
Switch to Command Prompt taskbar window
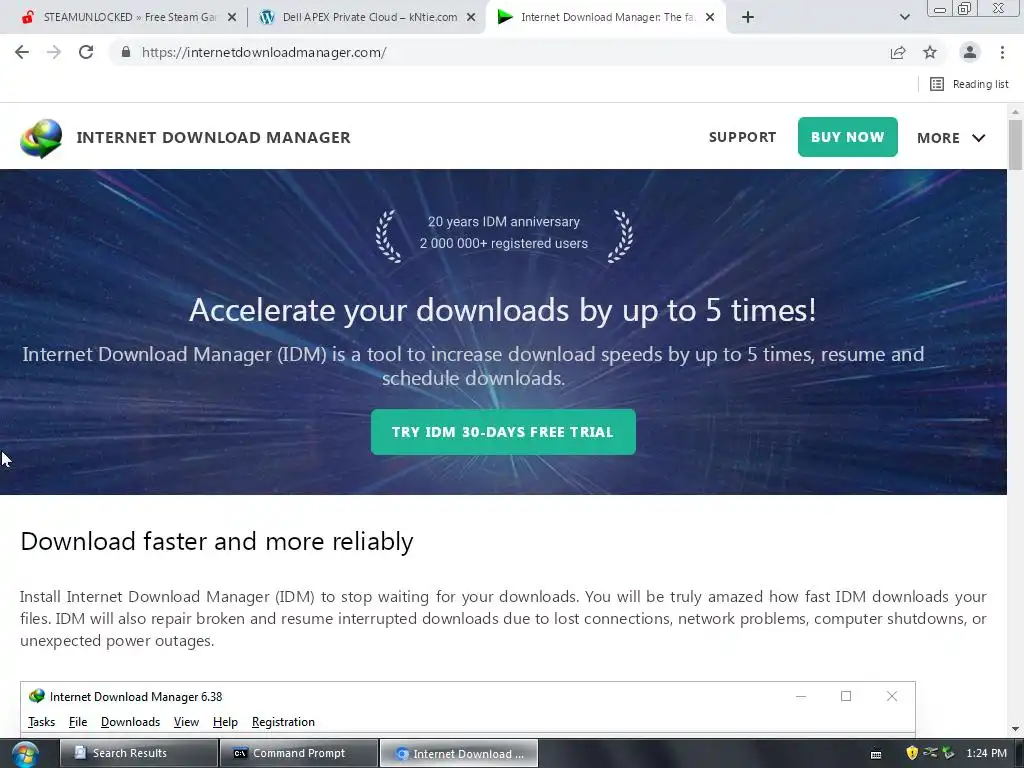pos(299,753)
